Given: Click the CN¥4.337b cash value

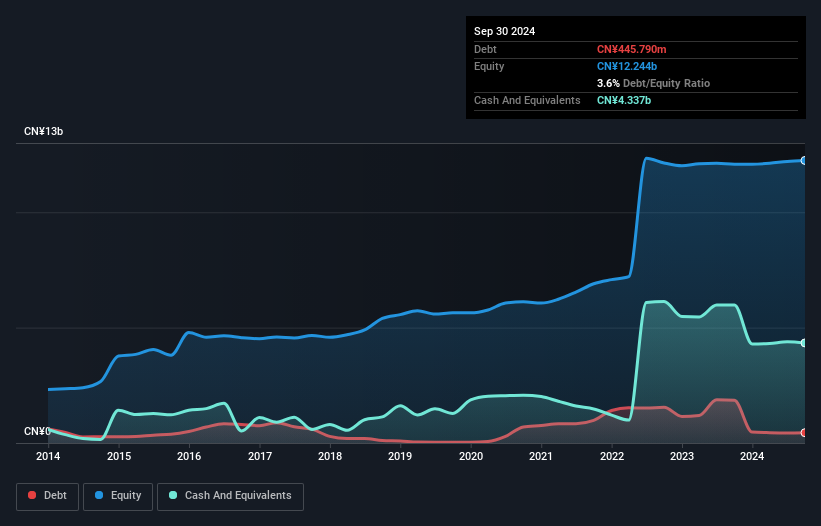Looking at the screenshot, I should (624, 100).
